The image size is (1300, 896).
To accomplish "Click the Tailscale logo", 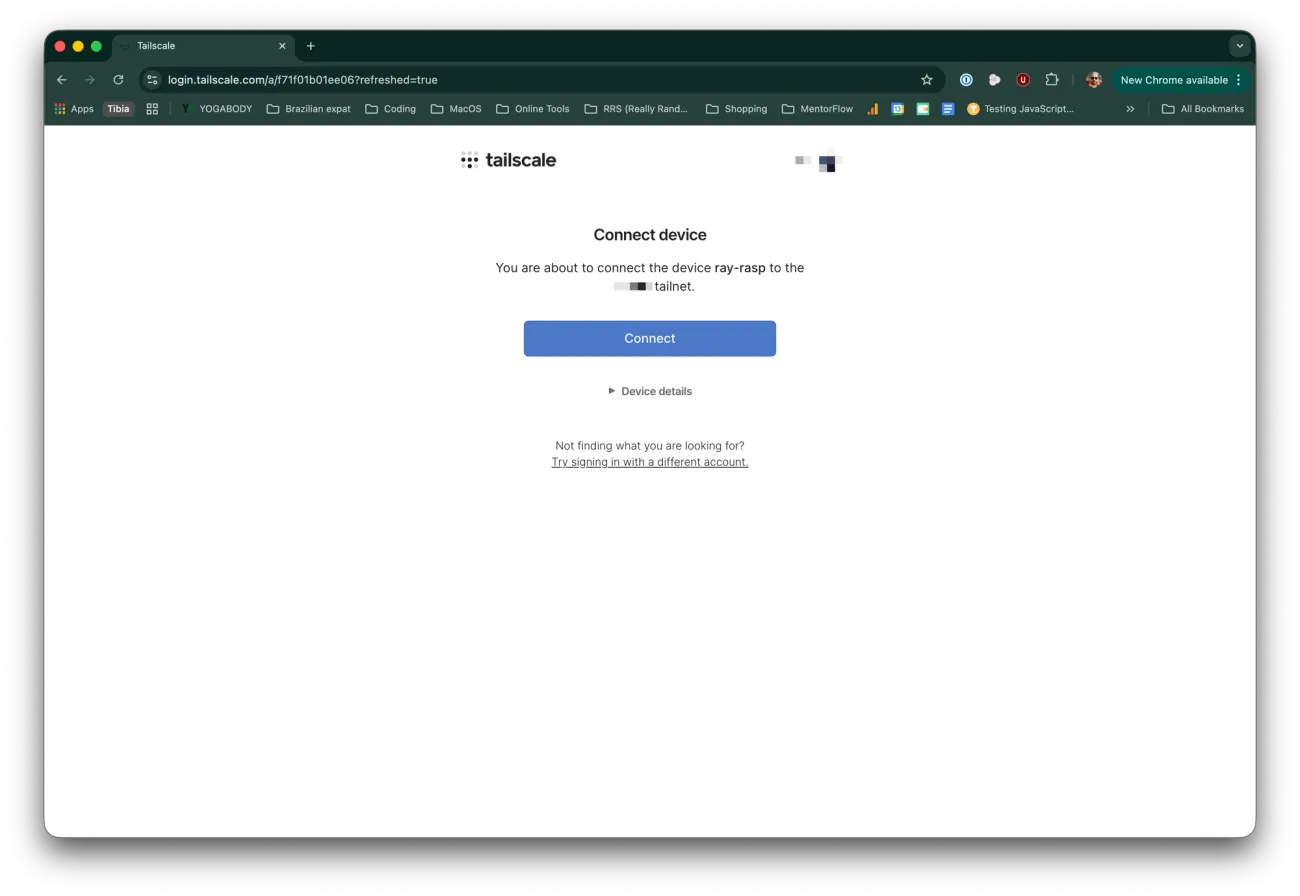I will pyautogui.click(x=508, y=160).
